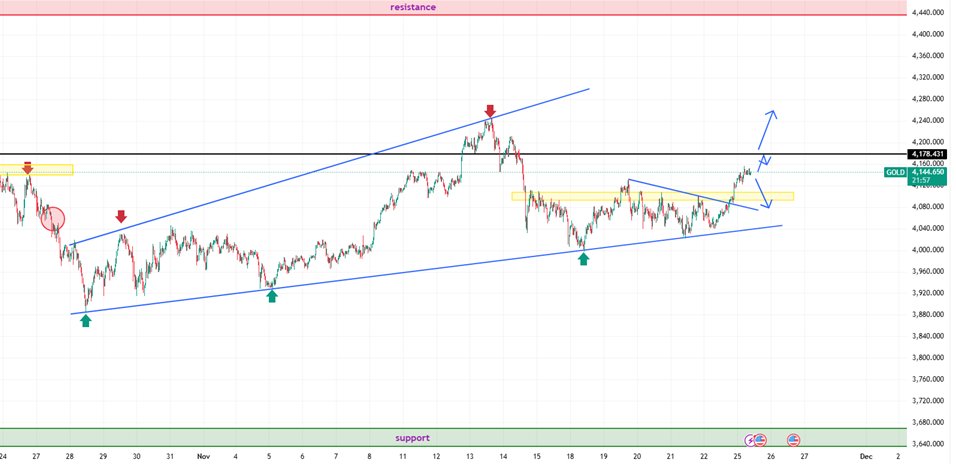Screen dimensions: 956x464
Task: Click the 4,200.000 price axis label
Action: [x=930, y=142]
